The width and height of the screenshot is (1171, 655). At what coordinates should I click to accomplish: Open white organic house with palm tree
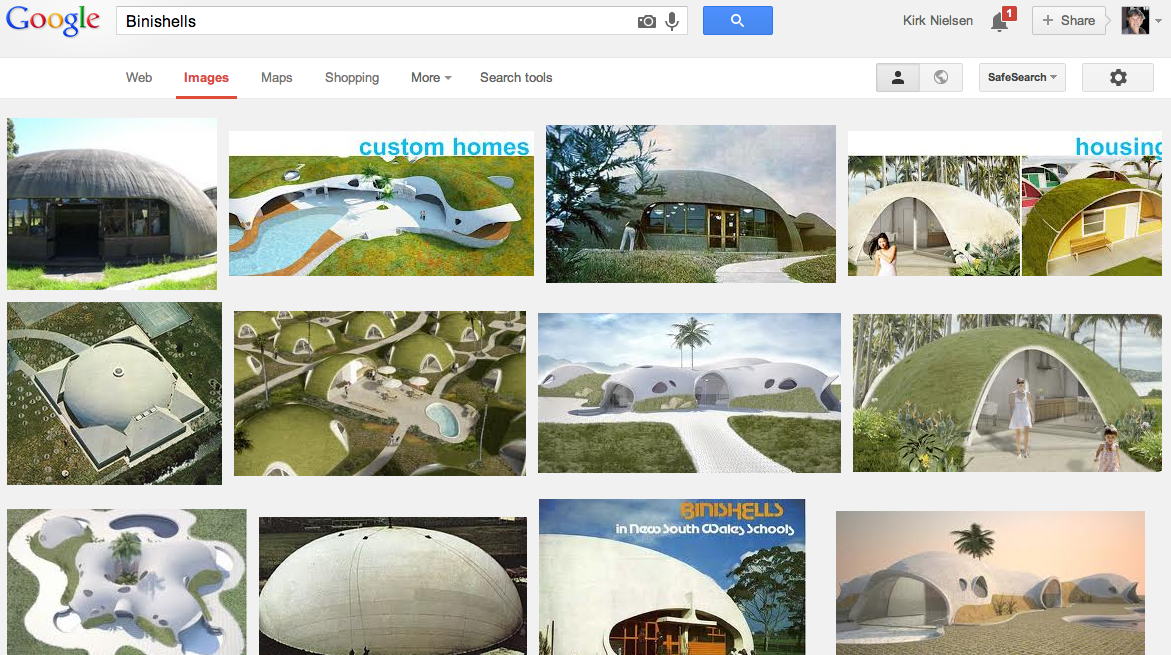(x=689, y=393)
